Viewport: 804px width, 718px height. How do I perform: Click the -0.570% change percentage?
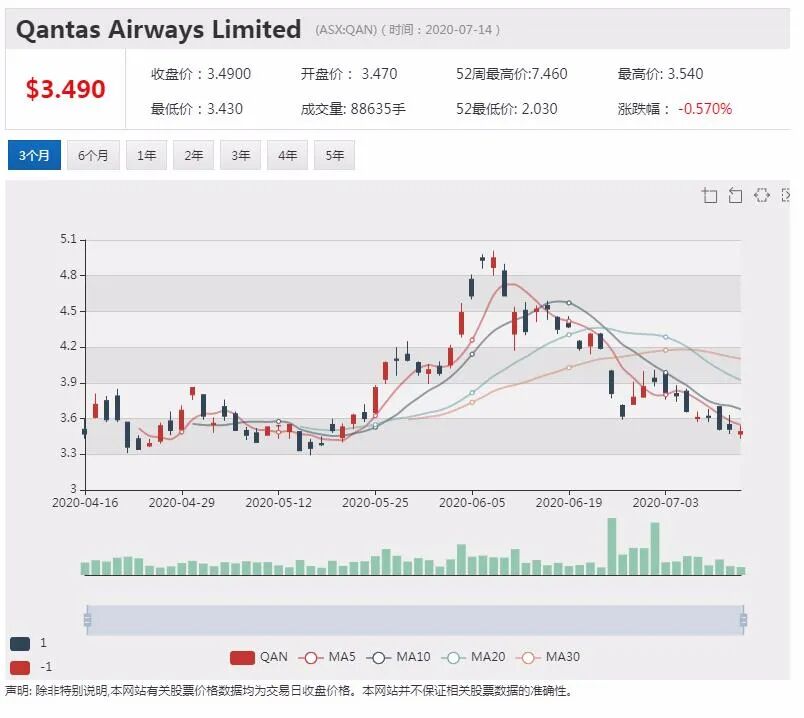705,109
